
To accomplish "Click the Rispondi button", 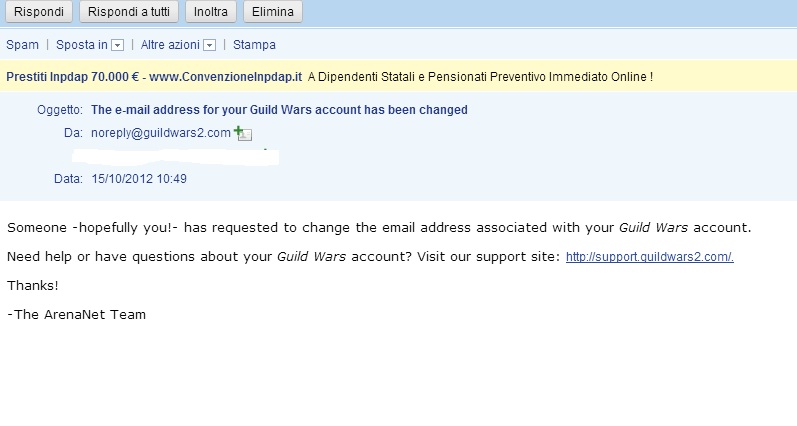I will tap(39, 11).
